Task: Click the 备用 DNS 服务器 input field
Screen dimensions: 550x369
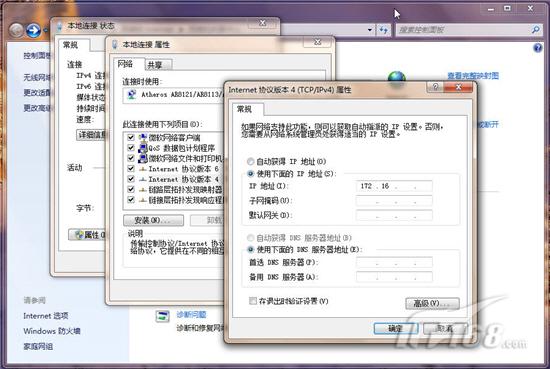Action: [x=394, y=277]
